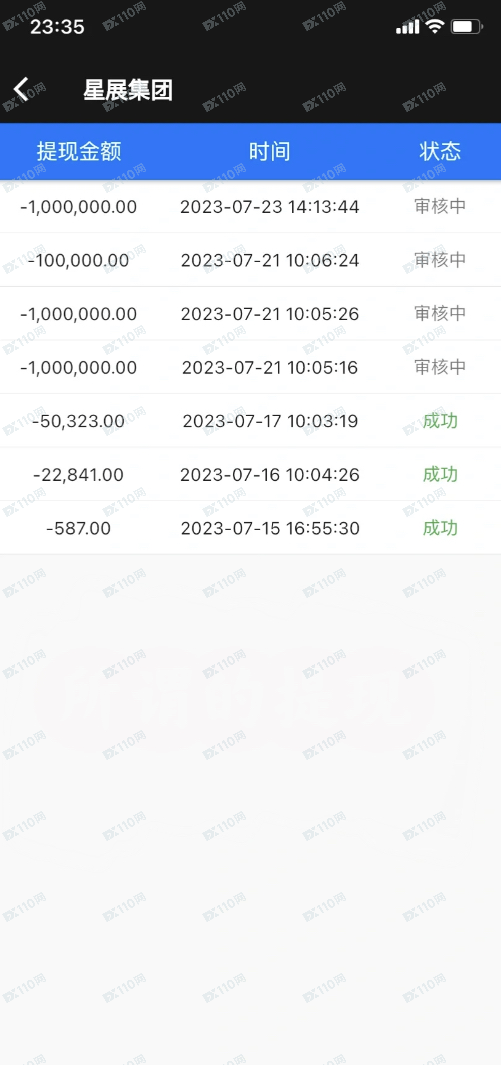The image size is (501, 1065).
Task: Open the 2023-07-21 10:05:16 withdrawal row
Action: [250, 367]
